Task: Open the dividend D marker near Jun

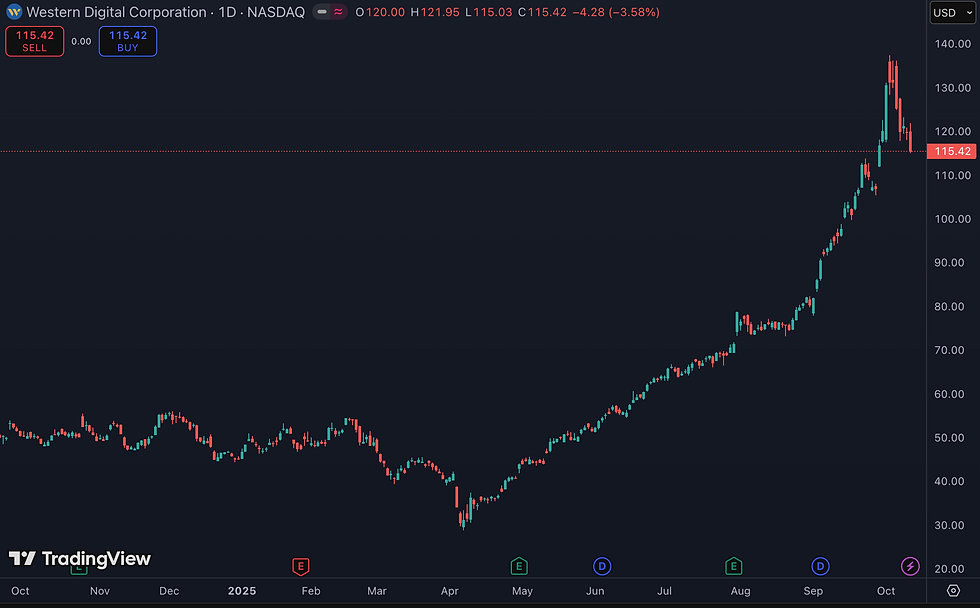Action: coord(602,567)
